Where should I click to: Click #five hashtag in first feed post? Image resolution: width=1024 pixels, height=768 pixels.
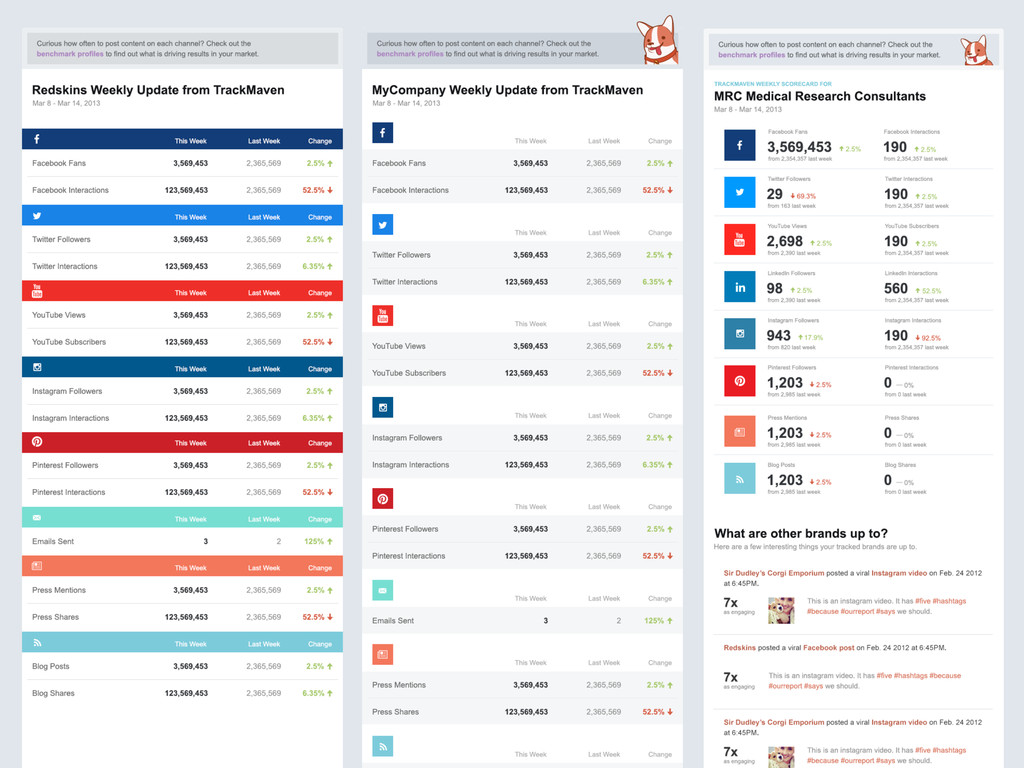pos(923,601)
